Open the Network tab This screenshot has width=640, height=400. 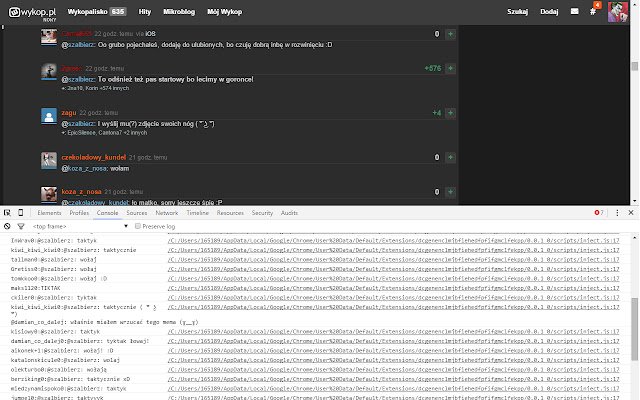[167, 213]
